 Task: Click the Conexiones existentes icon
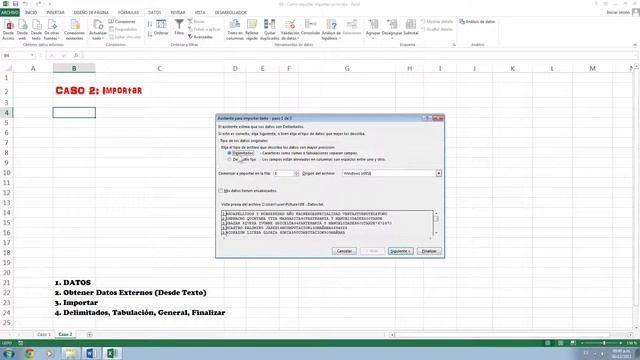point(74,30)
